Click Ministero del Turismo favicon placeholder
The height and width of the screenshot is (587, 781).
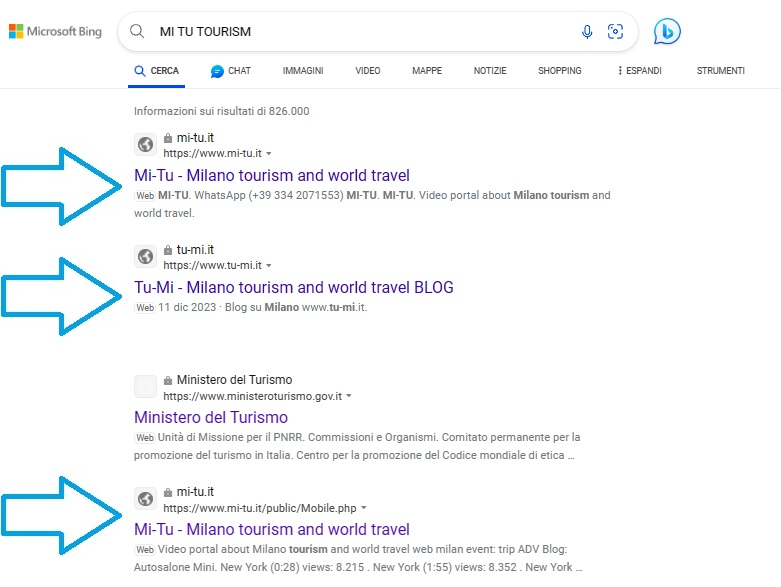click(x=145, y=387)
